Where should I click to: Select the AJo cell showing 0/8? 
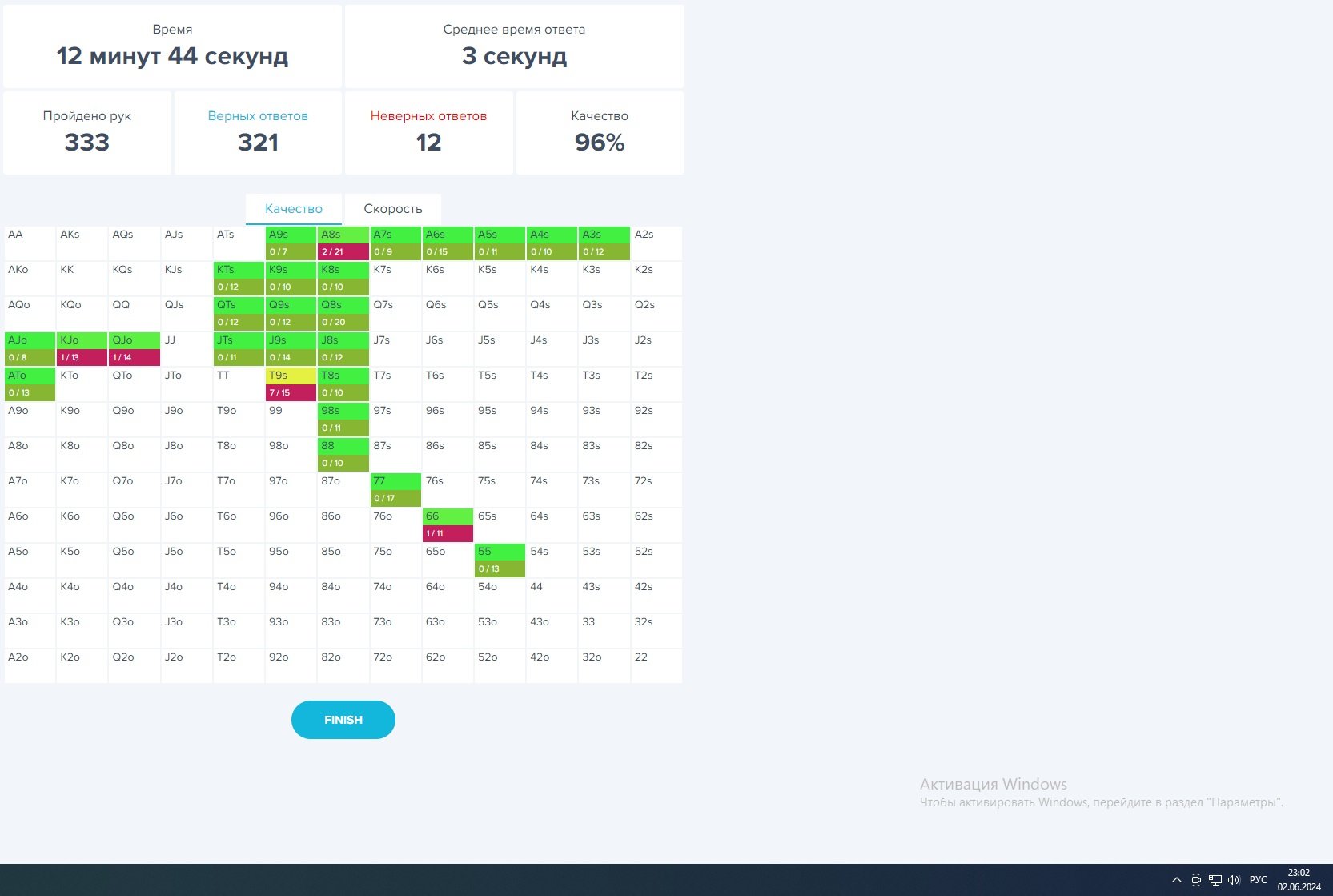[30, 349]
